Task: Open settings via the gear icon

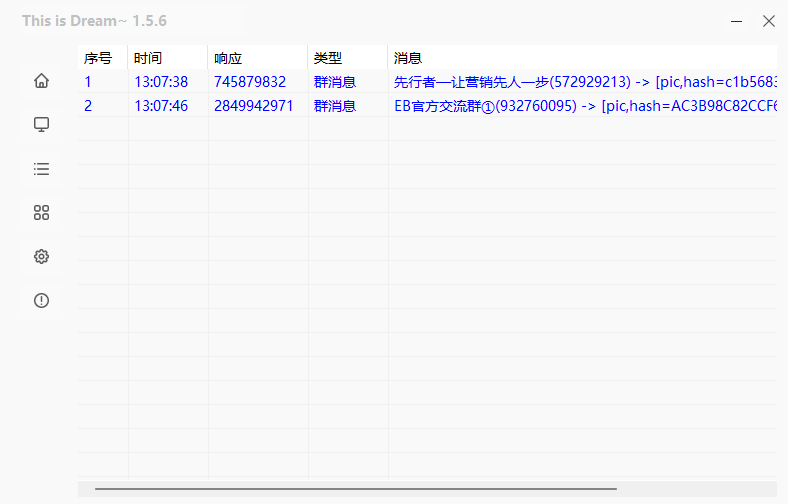Action: click(41, 257)
